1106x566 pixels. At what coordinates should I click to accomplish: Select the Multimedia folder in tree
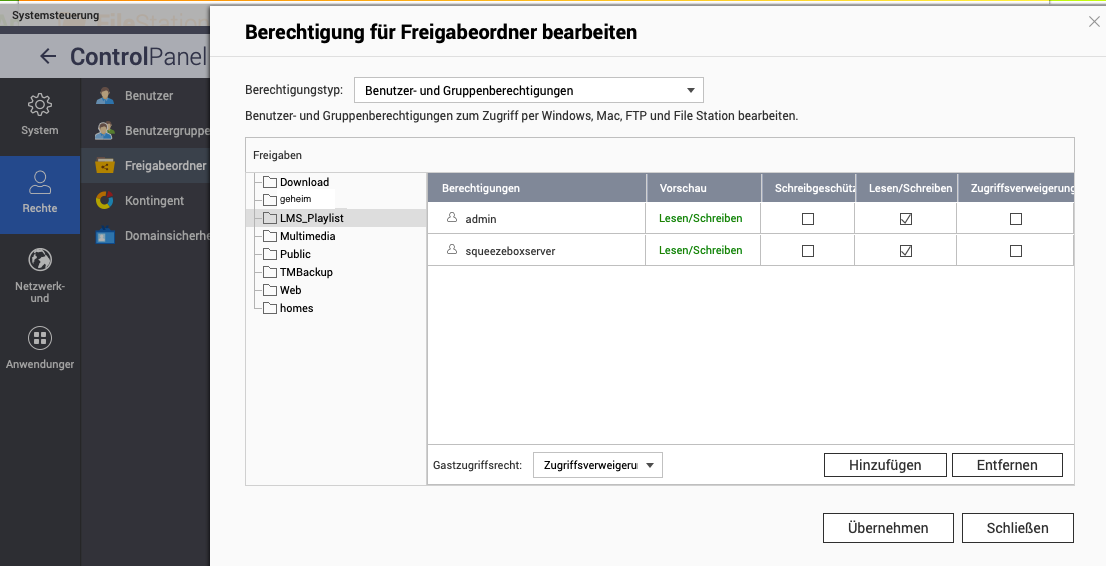(x=307, y=237)
